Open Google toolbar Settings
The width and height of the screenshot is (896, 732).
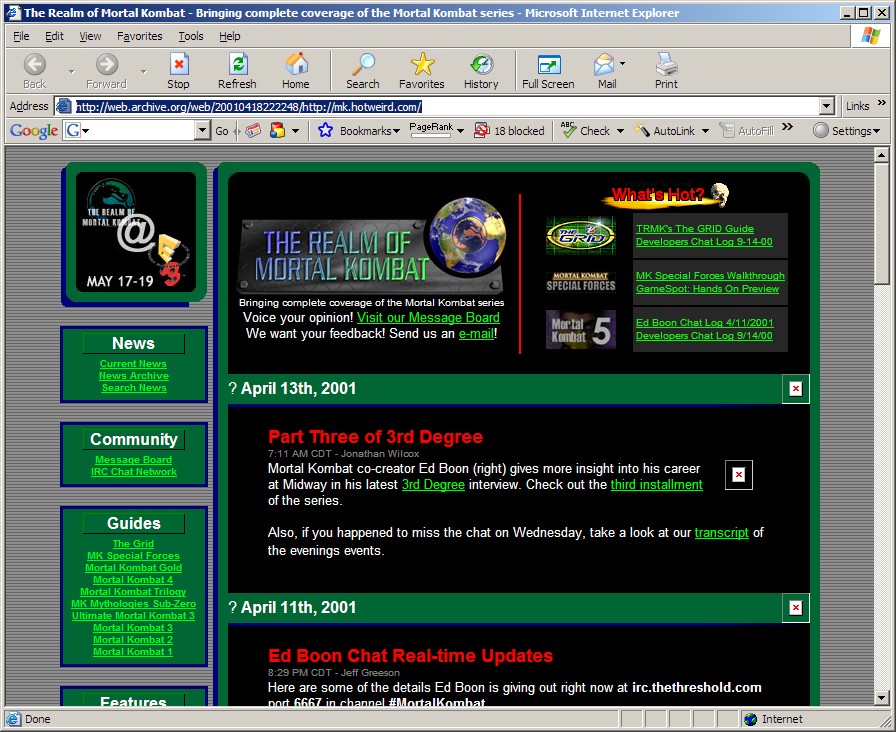(846, 131)
